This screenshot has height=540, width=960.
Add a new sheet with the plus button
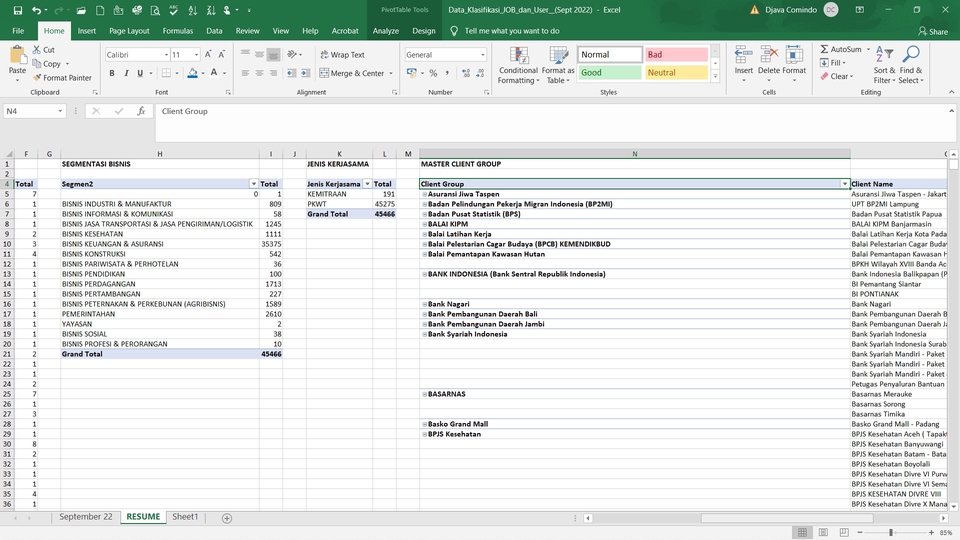[227, 518]
